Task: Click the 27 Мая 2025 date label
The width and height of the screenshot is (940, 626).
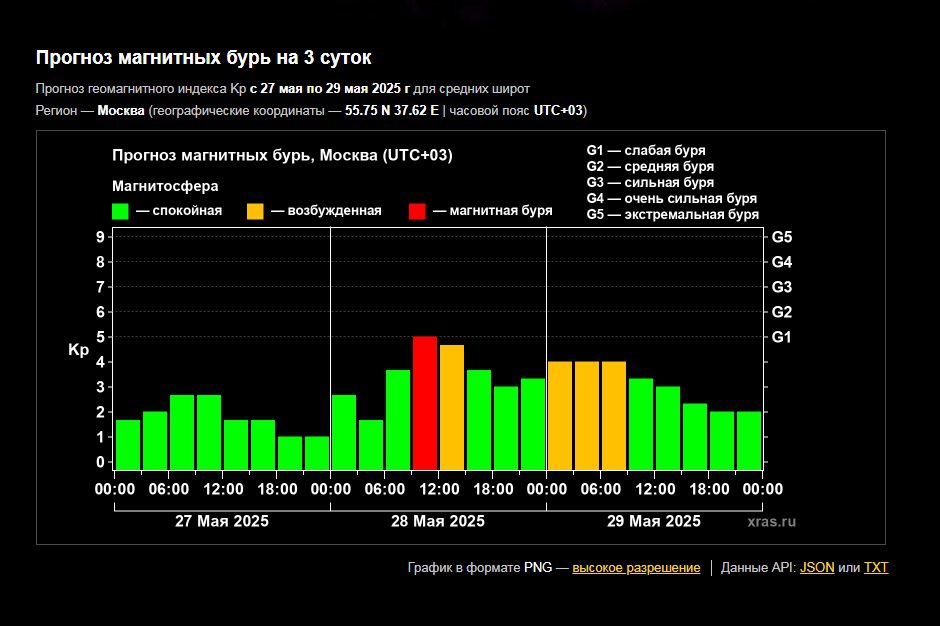Action: 222,521
